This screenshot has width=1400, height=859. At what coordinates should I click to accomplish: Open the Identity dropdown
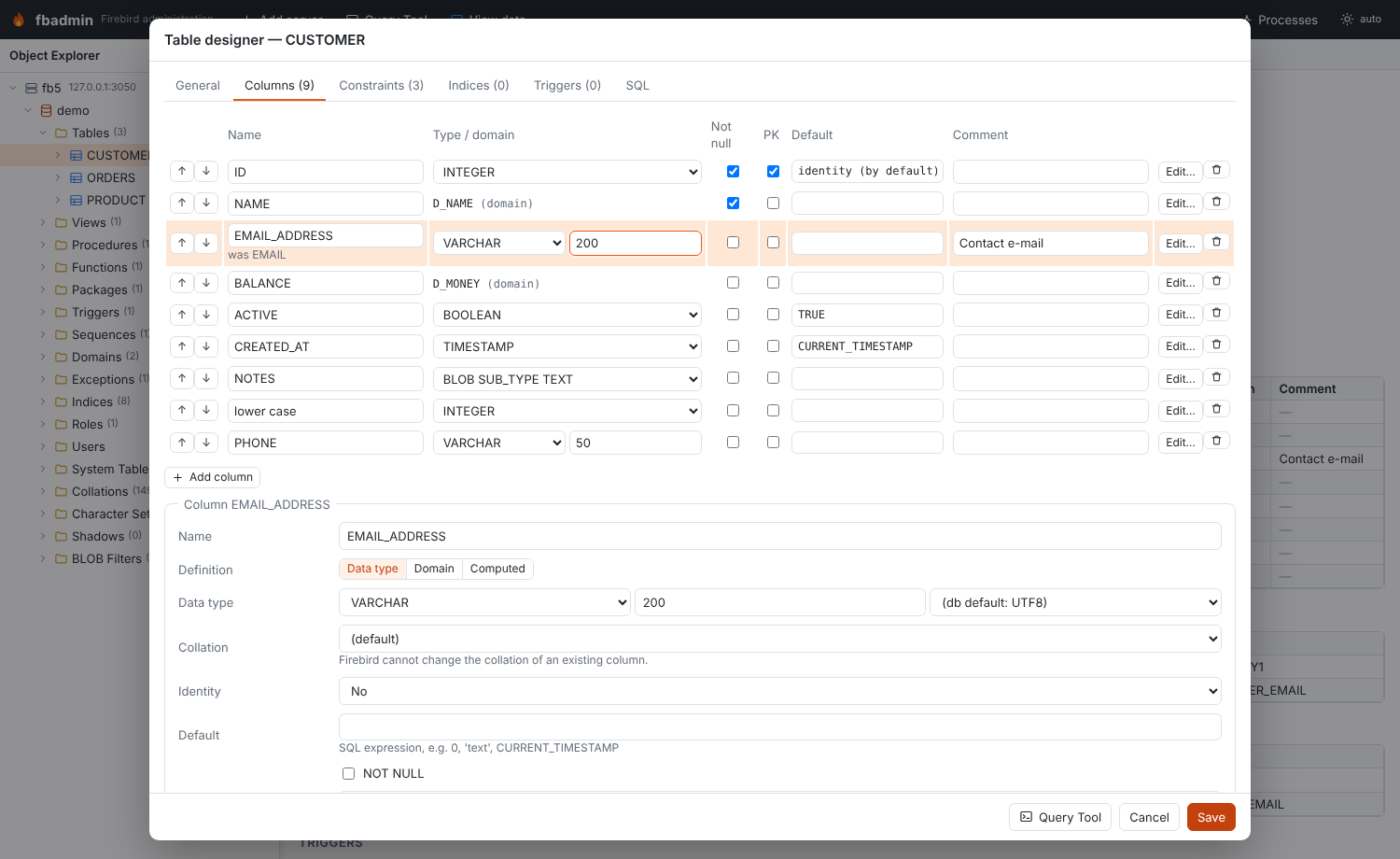(779, 691)
